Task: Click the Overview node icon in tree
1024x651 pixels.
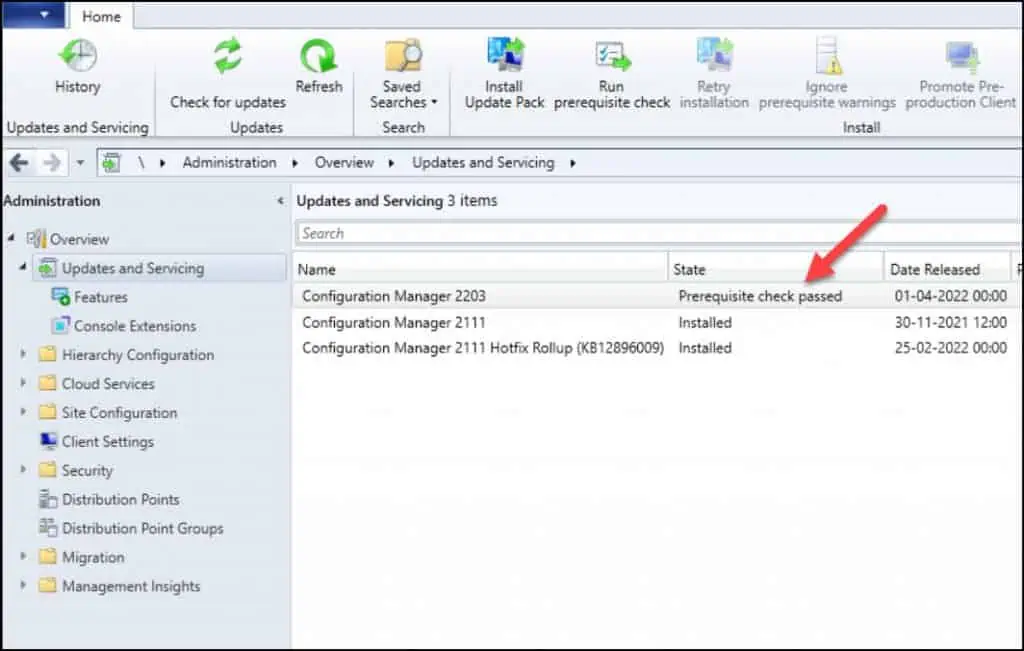Action: coord(36,239)
